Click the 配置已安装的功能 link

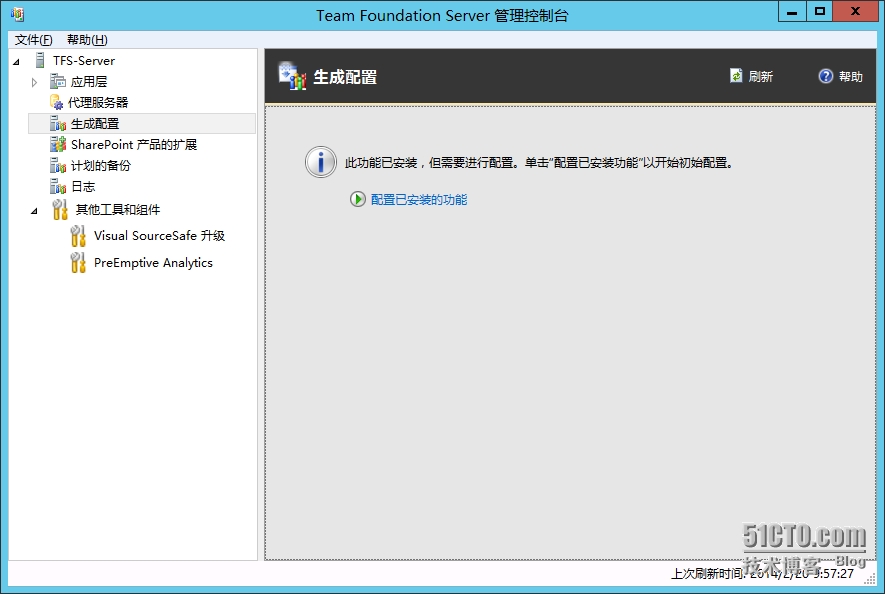pos(419,199)
